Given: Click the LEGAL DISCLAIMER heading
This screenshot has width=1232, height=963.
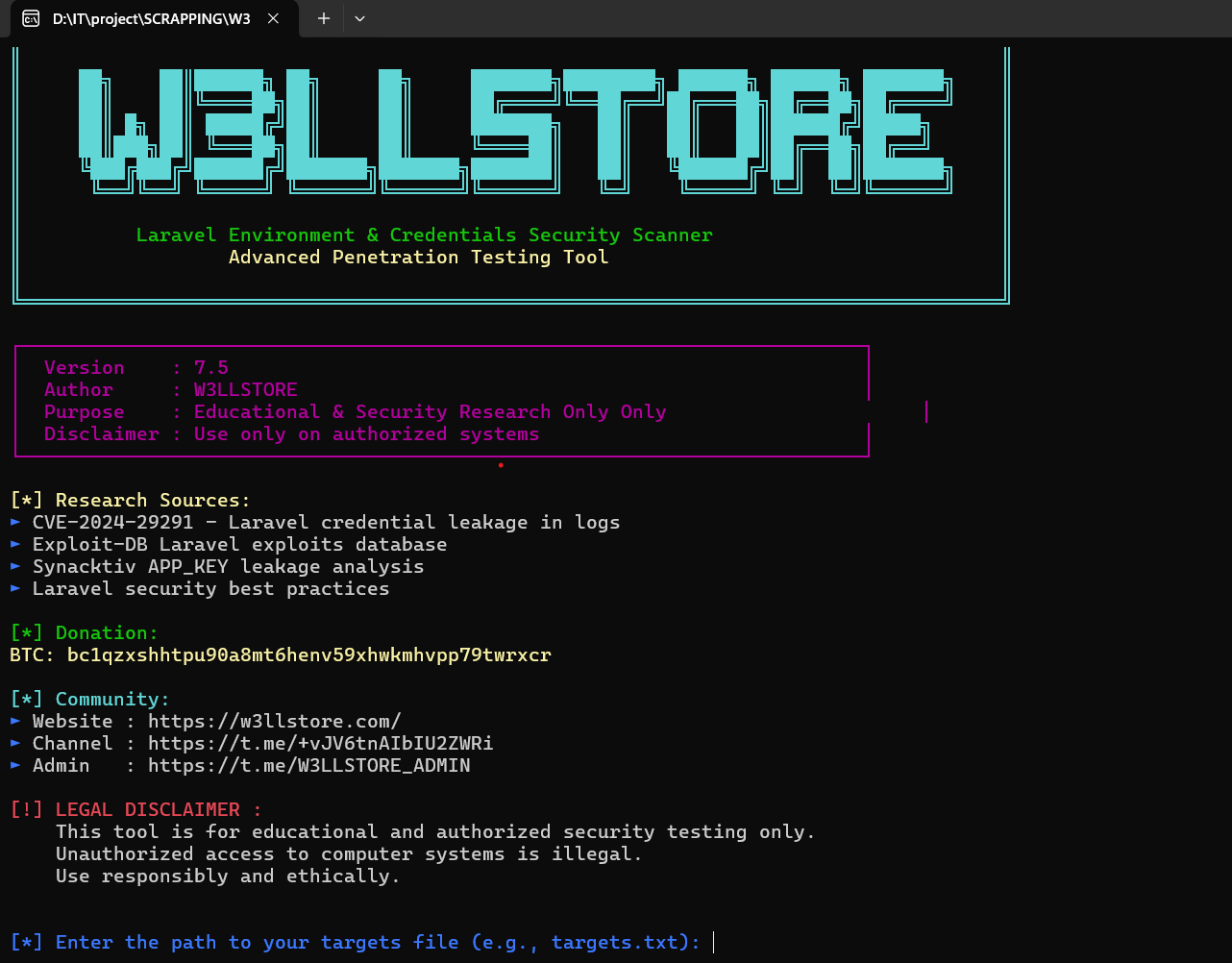Looking at the screenshot, I should tap(136, 810).
